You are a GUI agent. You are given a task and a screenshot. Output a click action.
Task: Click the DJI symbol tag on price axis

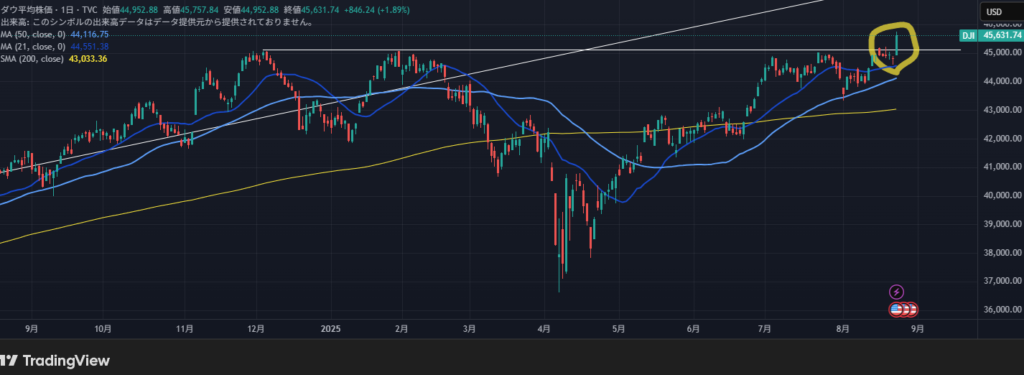(968, 35)
